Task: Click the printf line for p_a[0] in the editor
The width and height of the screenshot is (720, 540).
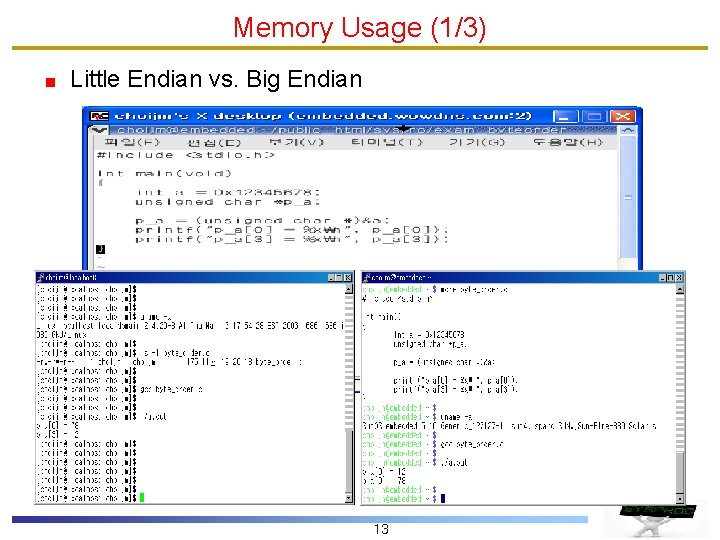Action: point(292,230)
